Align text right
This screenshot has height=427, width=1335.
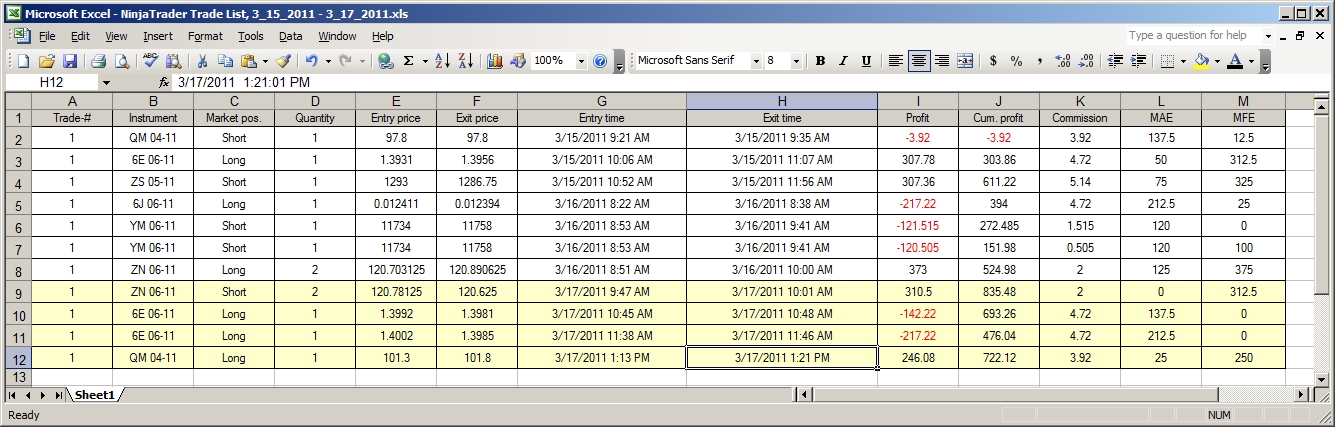(x=942, y=61)
